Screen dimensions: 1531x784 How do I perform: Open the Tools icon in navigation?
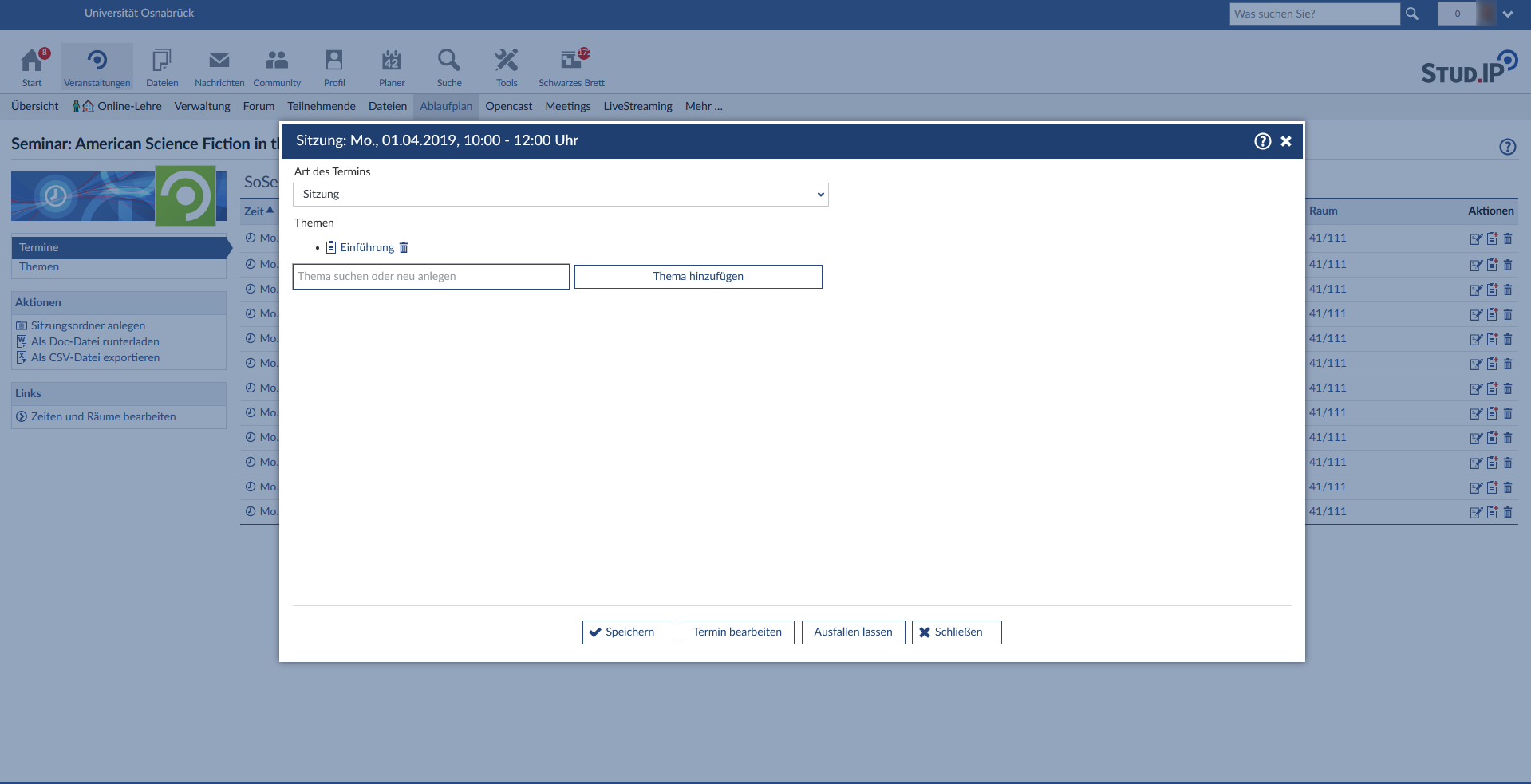click(x=506, y=61)
